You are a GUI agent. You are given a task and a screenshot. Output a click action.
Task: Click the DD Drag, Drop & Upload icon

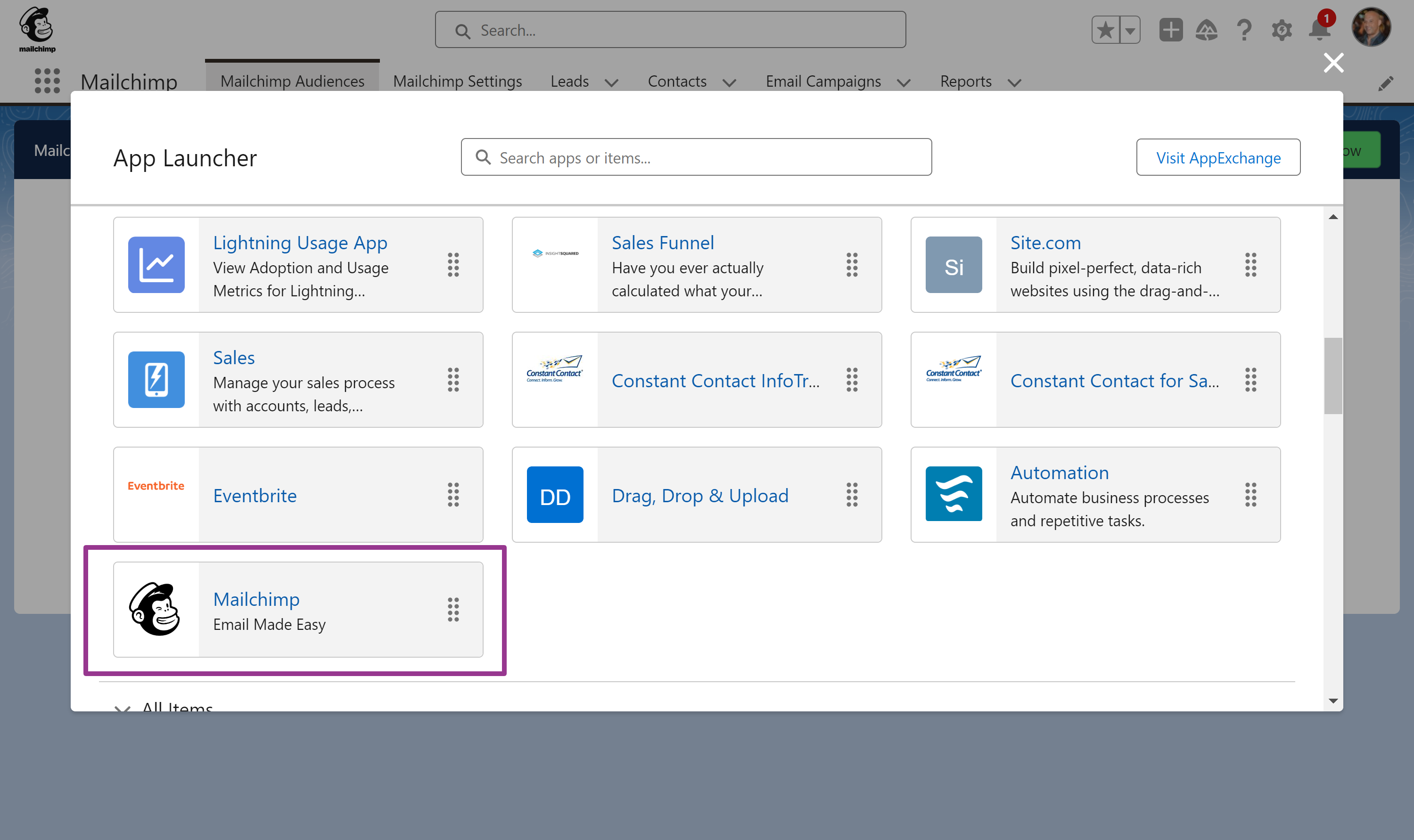555,495
